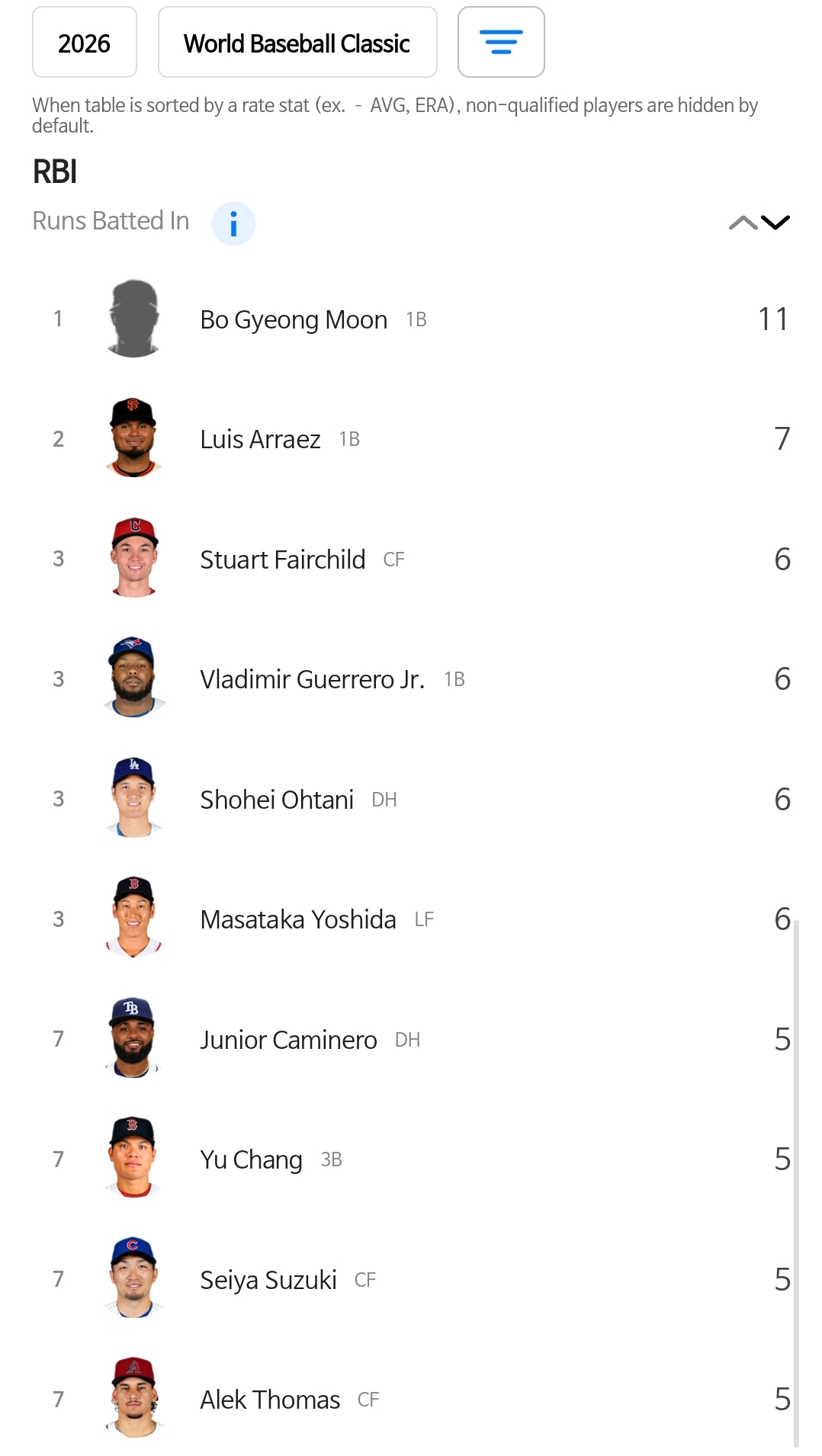822x1456 pixels.
Task: Tap Junior Caminero's headshot
Action: point(134,1038)
